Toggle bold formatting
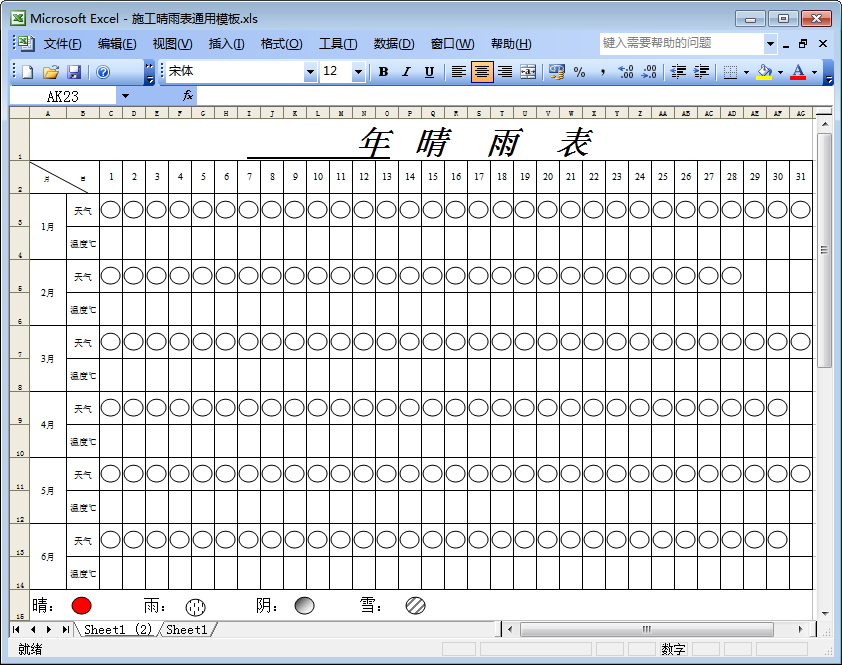Image resolution: width=842 pixels, height=665 pixels. tap(383, 72)
